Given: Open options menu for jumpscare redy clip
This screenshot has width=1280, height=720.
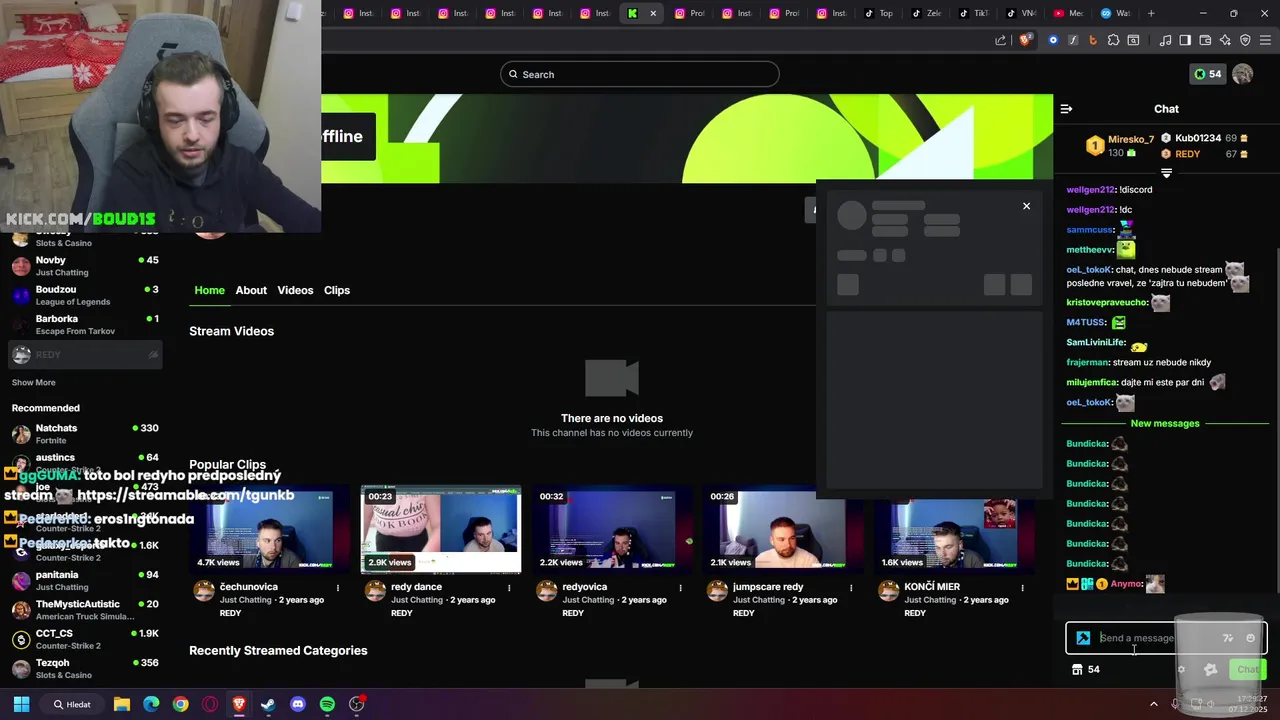Looking at the screenshot, I should coord(851,588).
